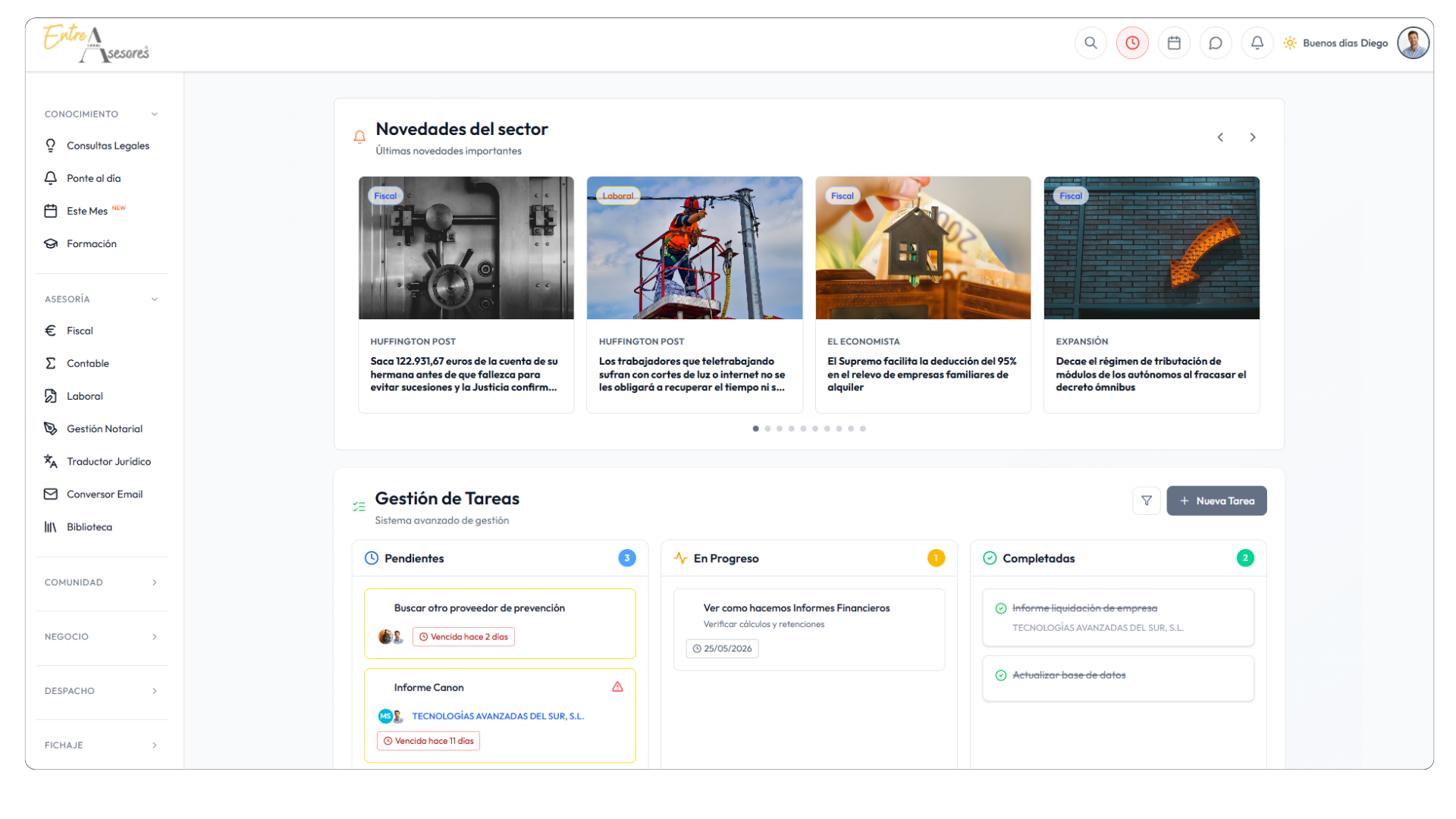Viewport: 1456px width, 819px height.
Task: Click the Nueva Tarea button
Action: (x=1216, y=500)
